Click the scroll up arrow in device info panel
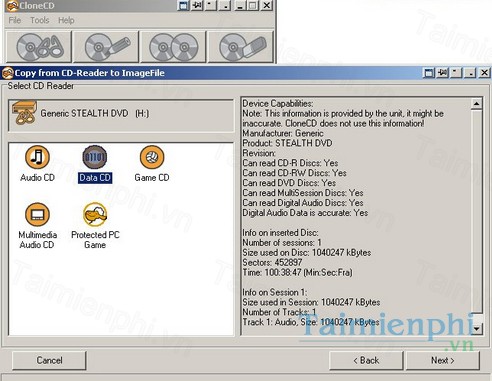The image size is (492, 381). click(x=477, y=104)
